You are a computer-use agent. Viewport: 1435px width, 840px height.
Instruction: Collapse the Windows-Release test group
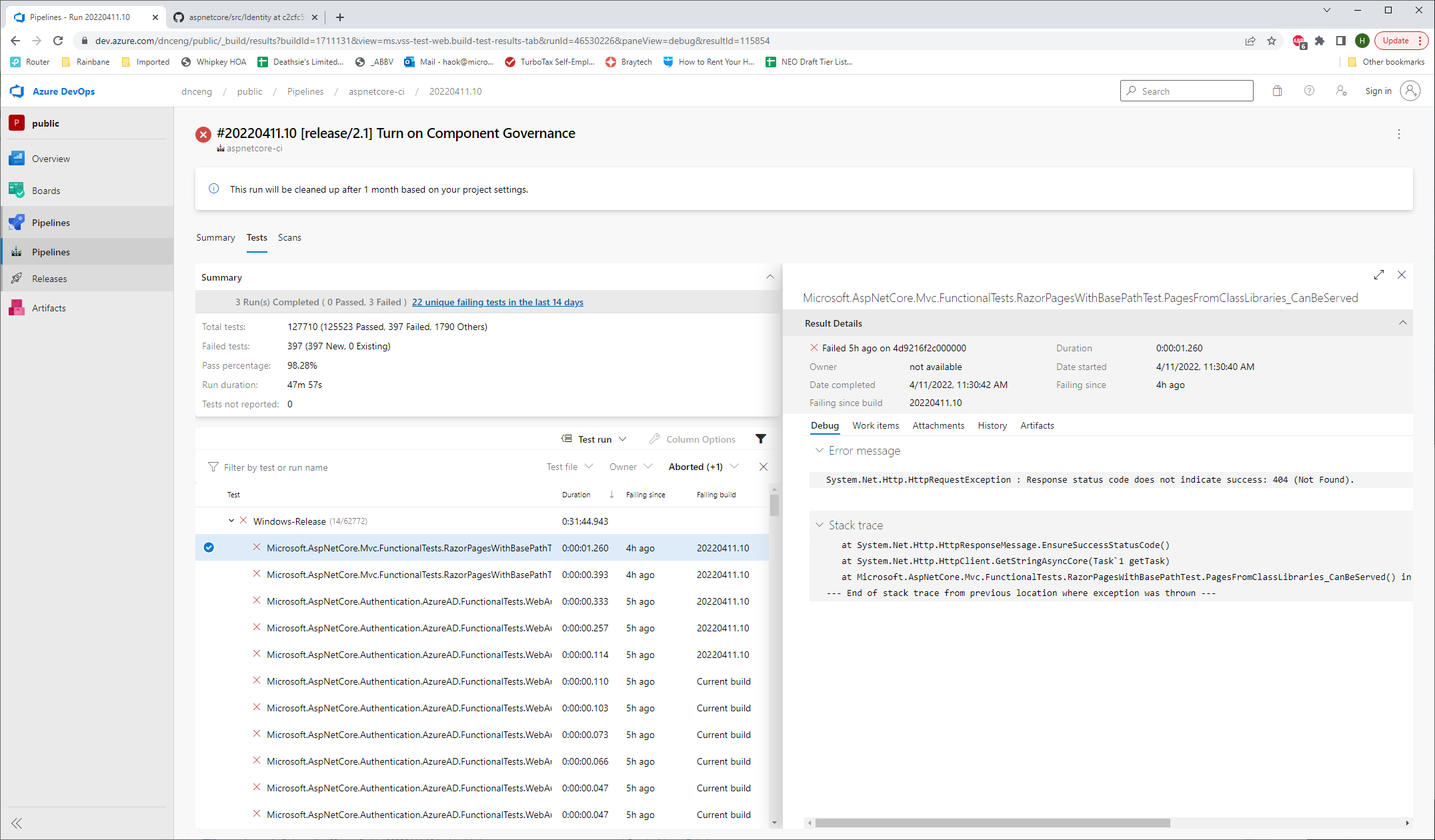231,521
